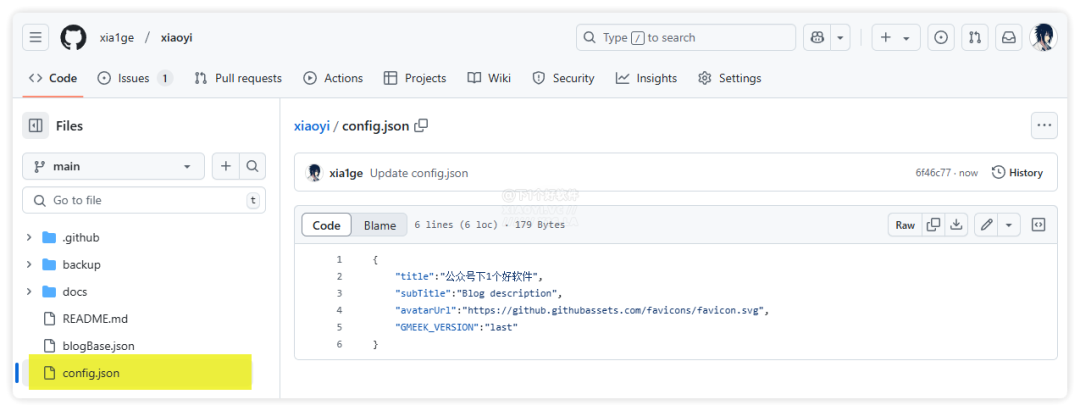Copy the config.json file path

pos(421,126)
